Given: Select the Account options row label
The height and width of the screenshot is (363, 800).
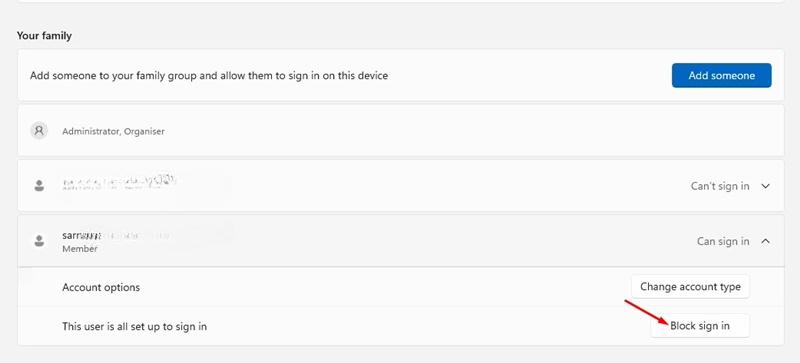Looking at the screenshot, I should coord(101,287).
